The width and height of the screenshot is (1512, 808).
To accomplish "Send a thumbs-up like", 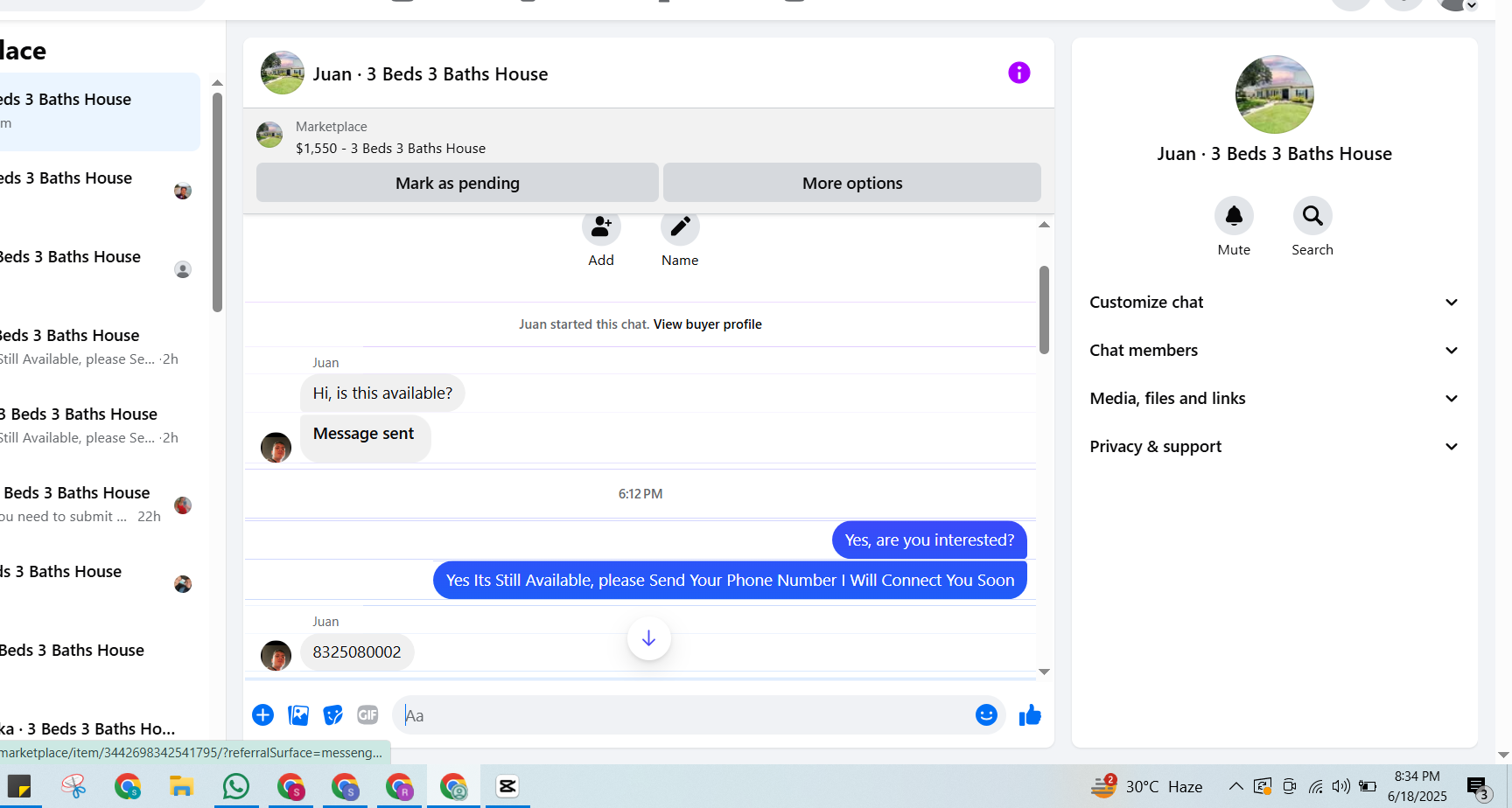I will [1030, 715].
